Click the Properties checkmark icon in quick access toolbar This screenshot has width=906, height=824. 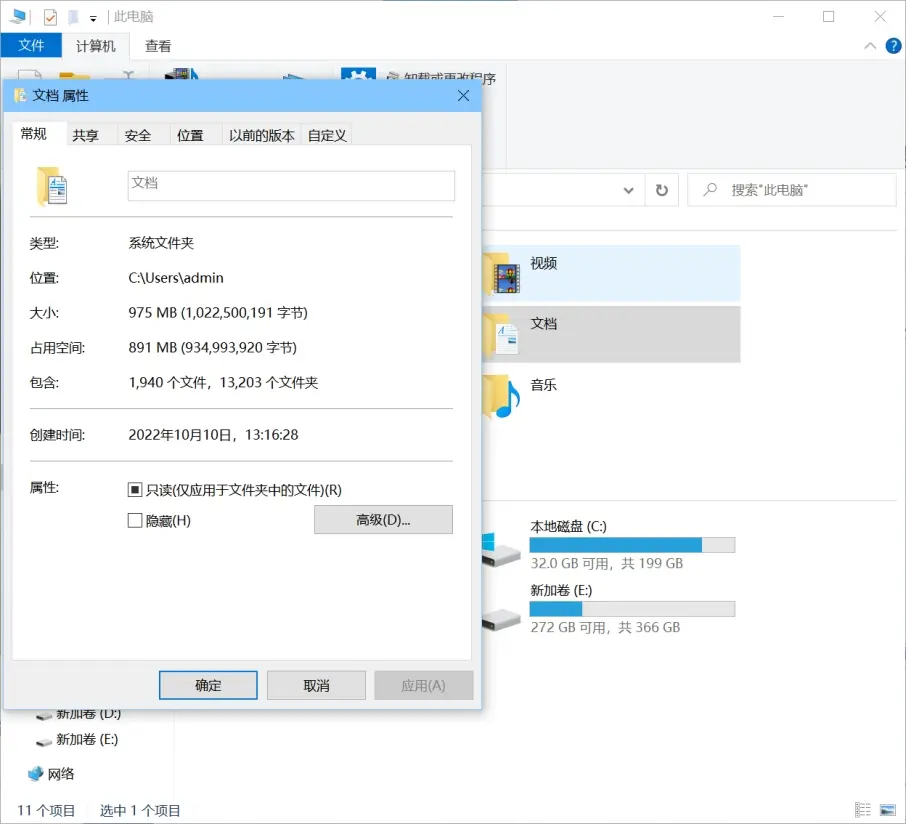(50, 17)
